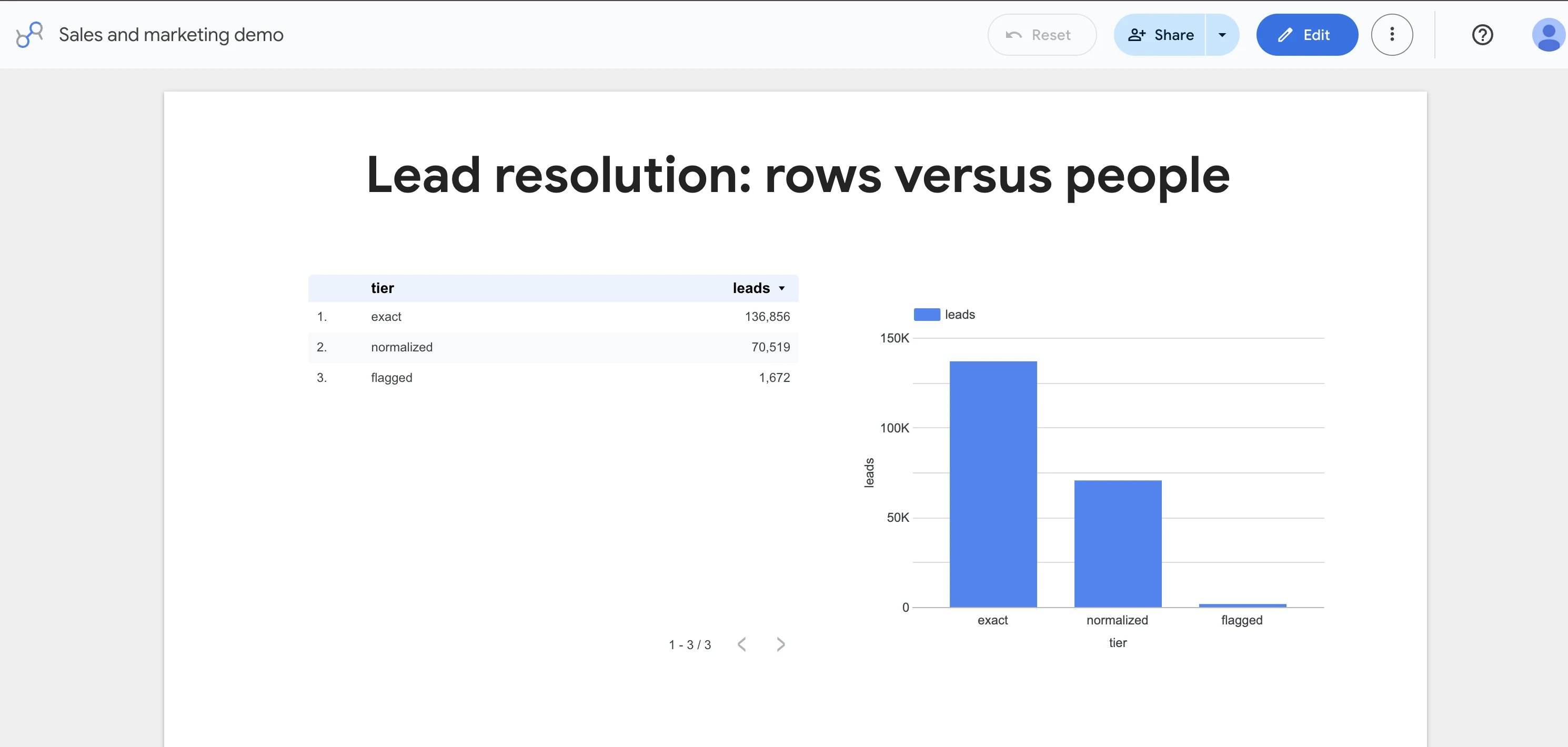
Task: Click the tier column header
Action: (382, 288)
